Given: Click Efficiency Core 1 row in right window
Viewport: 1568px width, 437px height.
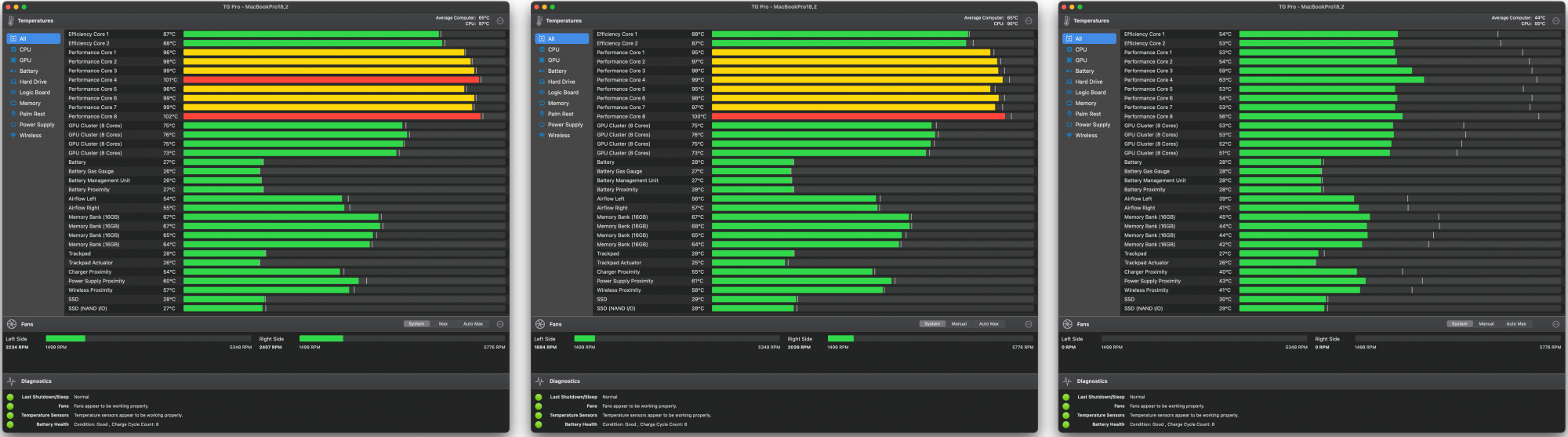Looking at the screenshot, I should tap(1342, 35).
